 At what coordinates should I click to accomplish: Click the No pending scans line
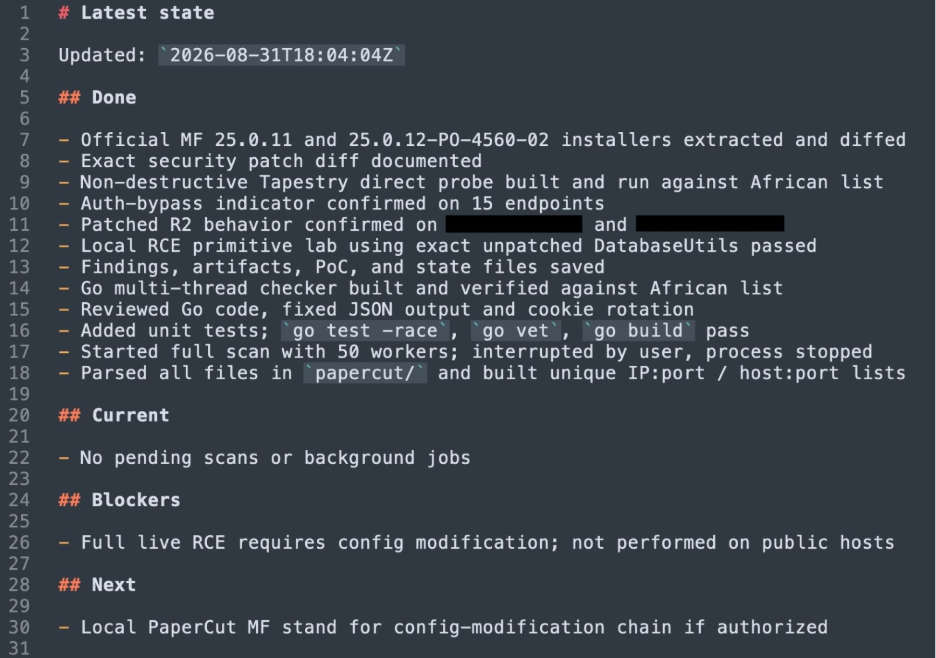tap(264, 458)
